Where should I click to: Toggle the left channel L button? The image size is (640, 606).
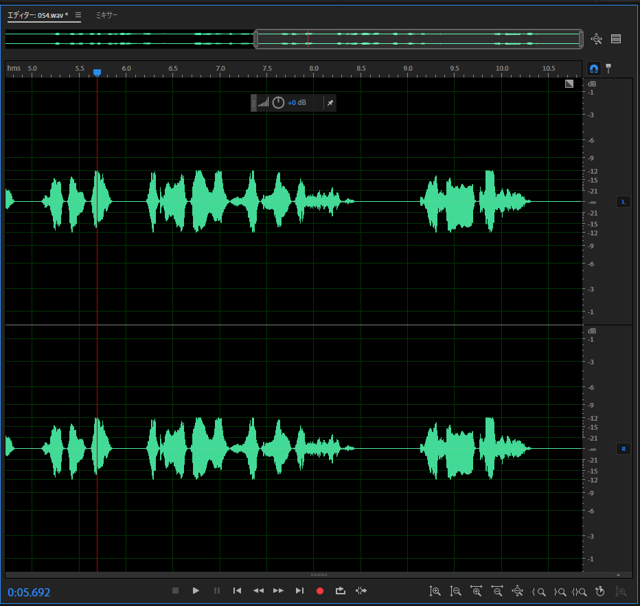click(623, 202)
